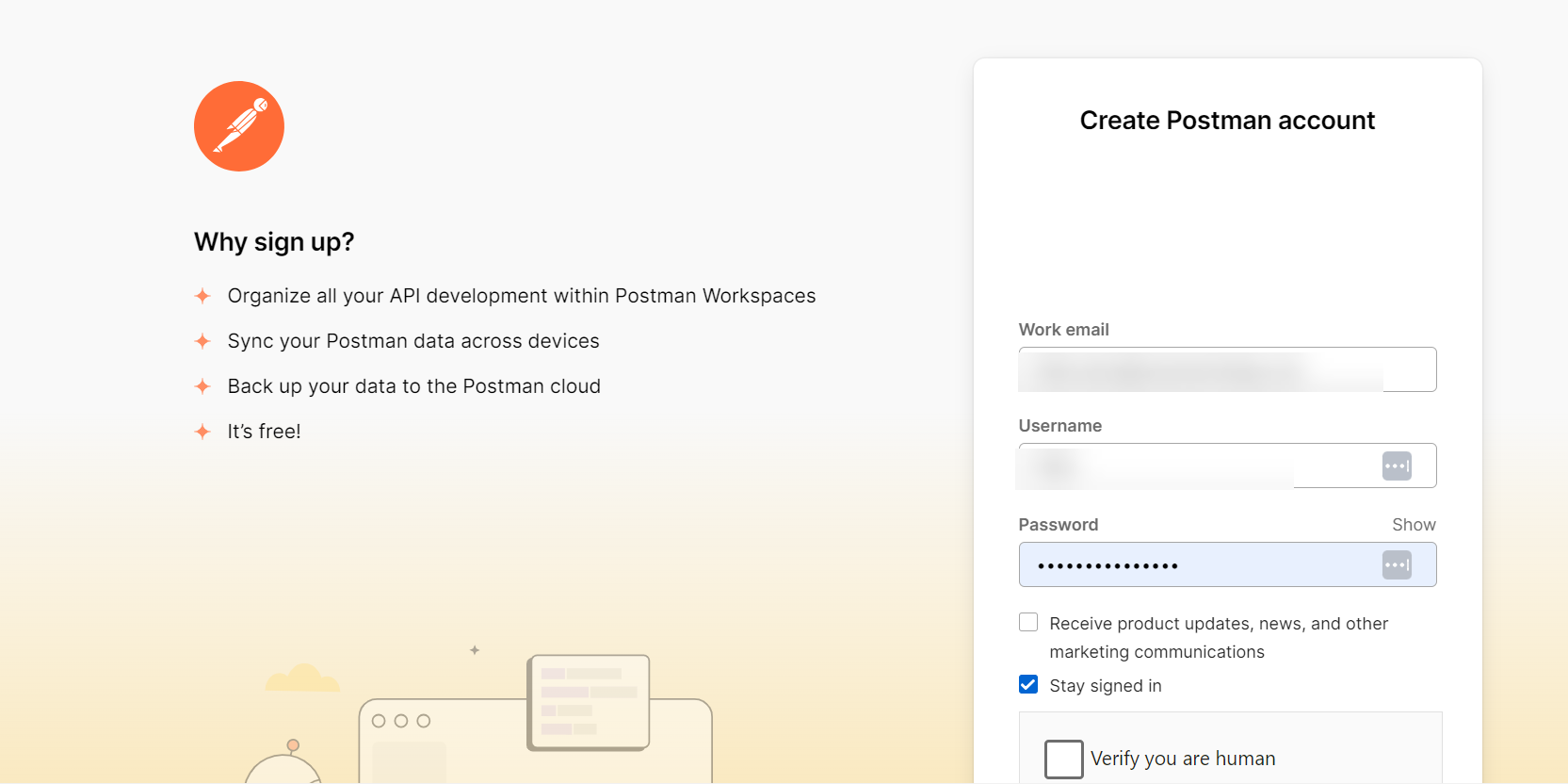The image size is (1568, 784).
Task: Open password manager icon in Password field
Action: (1397, 564)
